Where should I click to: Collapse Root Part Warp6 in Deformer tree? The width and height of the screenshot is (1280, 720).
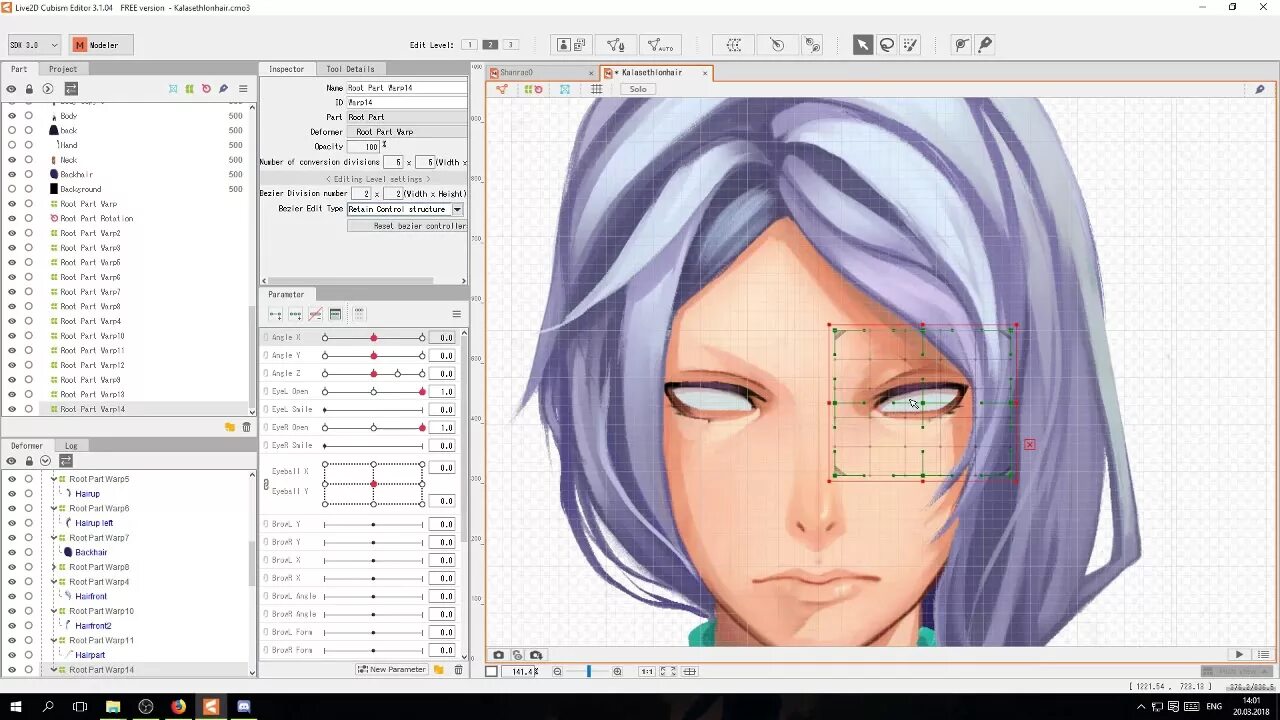(x=54, y=508)
